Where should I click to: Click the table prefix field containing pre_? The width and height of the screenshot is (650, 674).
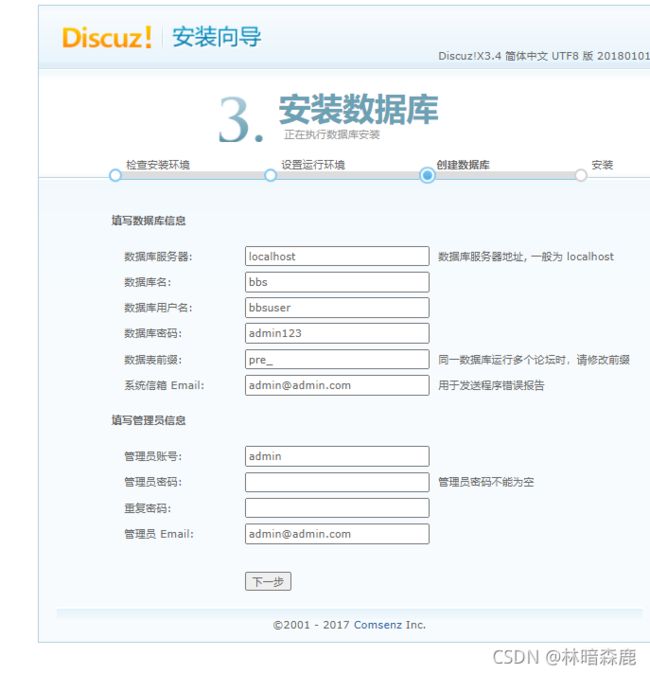337,359
